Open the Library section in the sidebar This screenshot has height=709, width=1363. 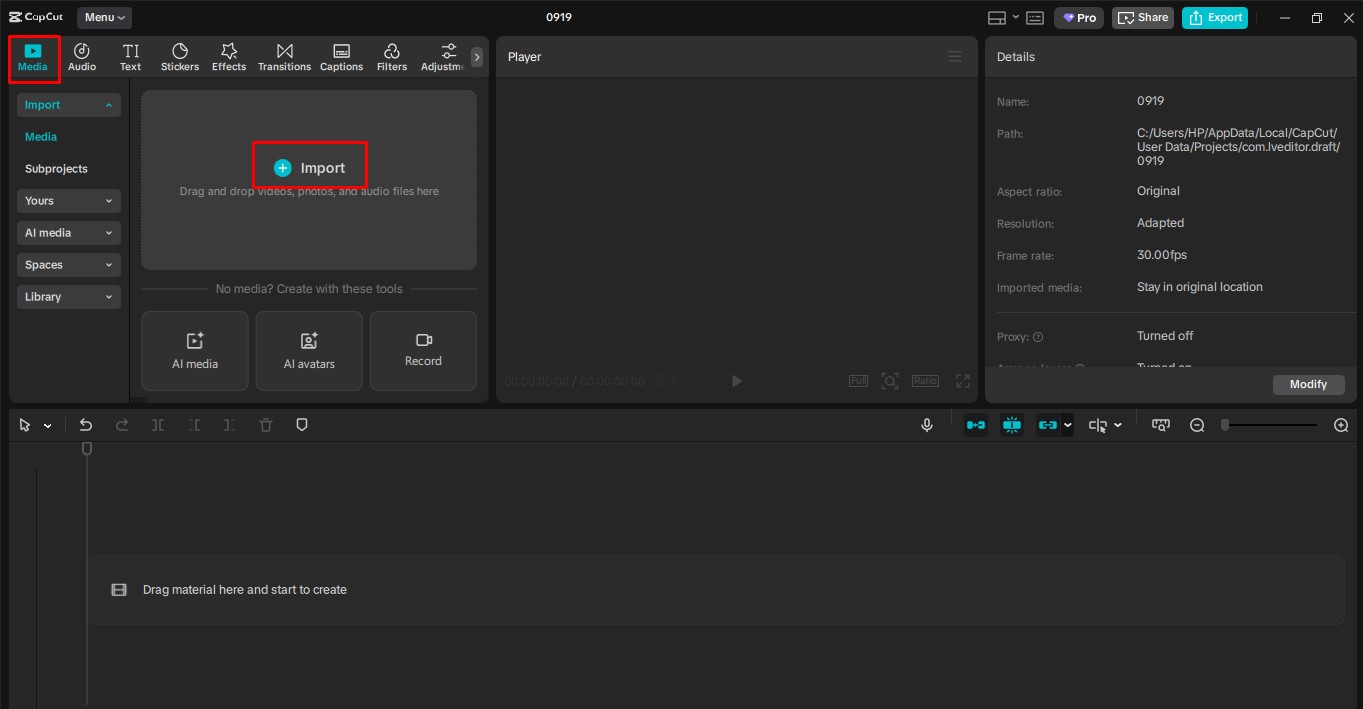68,296
